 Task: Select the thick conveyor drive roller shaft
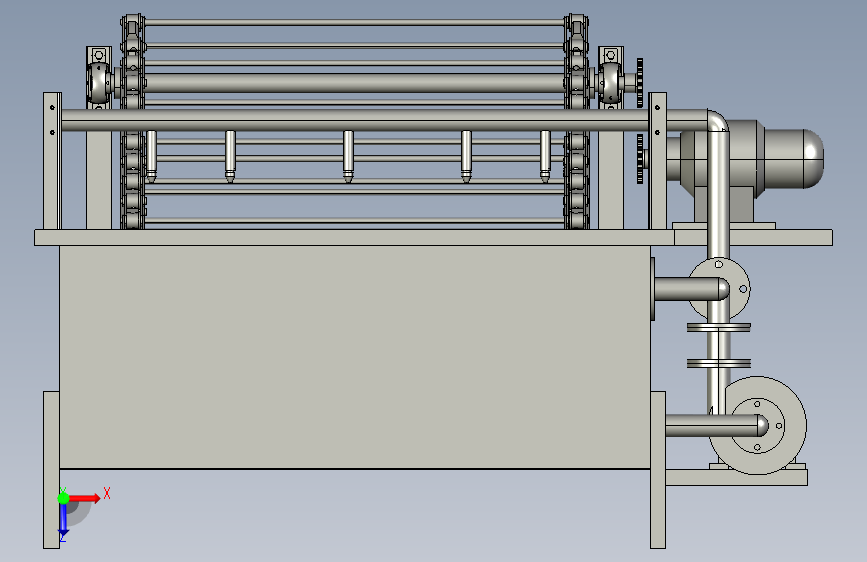354,83
